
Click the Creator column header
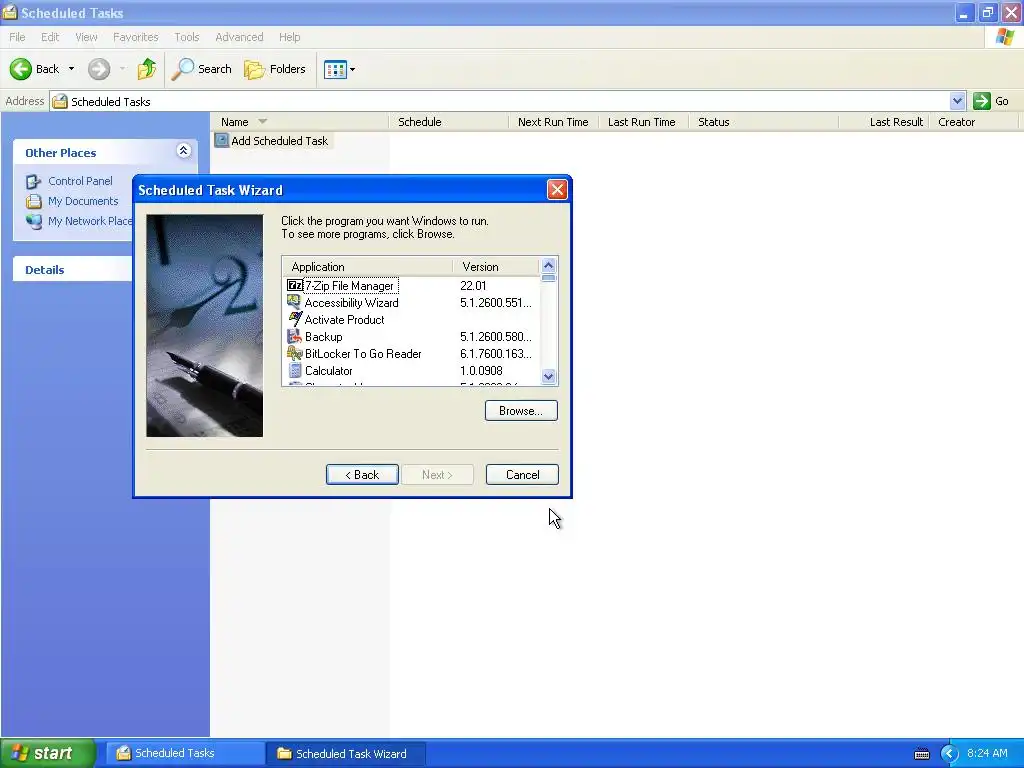(x=973, y=121)
